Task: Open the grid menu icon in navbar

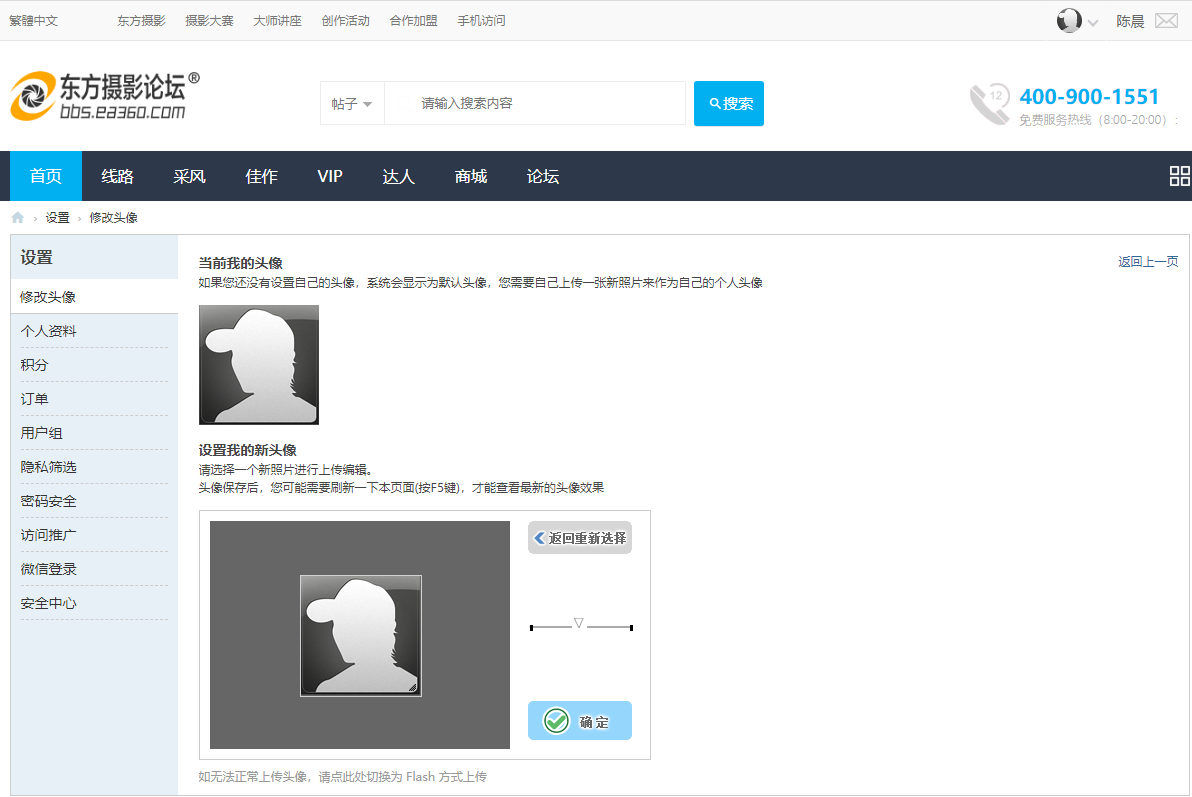Action: point(1179,176)
